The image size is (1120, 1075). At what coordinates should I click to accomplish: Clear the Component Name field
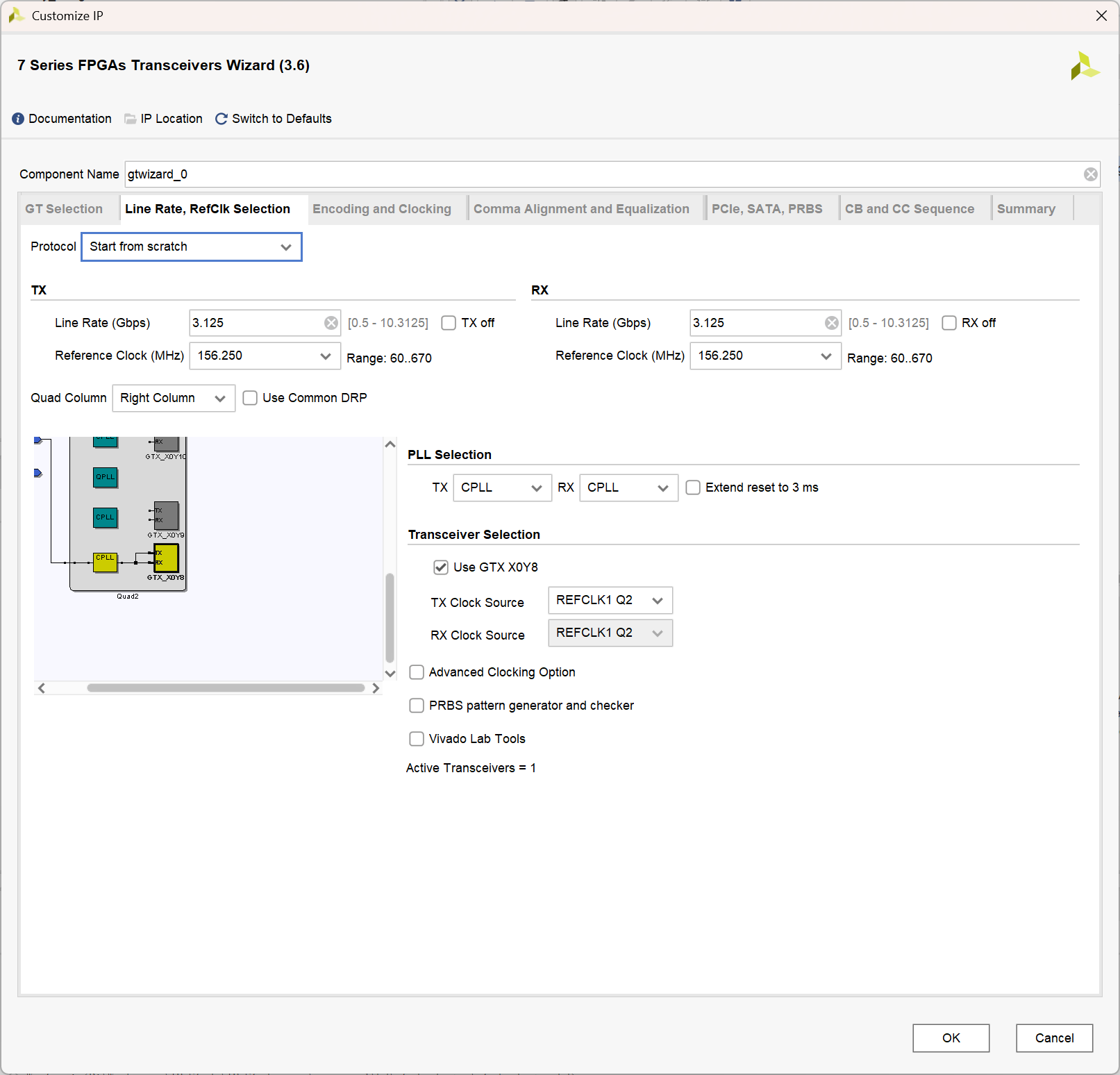click(1091, 174)
